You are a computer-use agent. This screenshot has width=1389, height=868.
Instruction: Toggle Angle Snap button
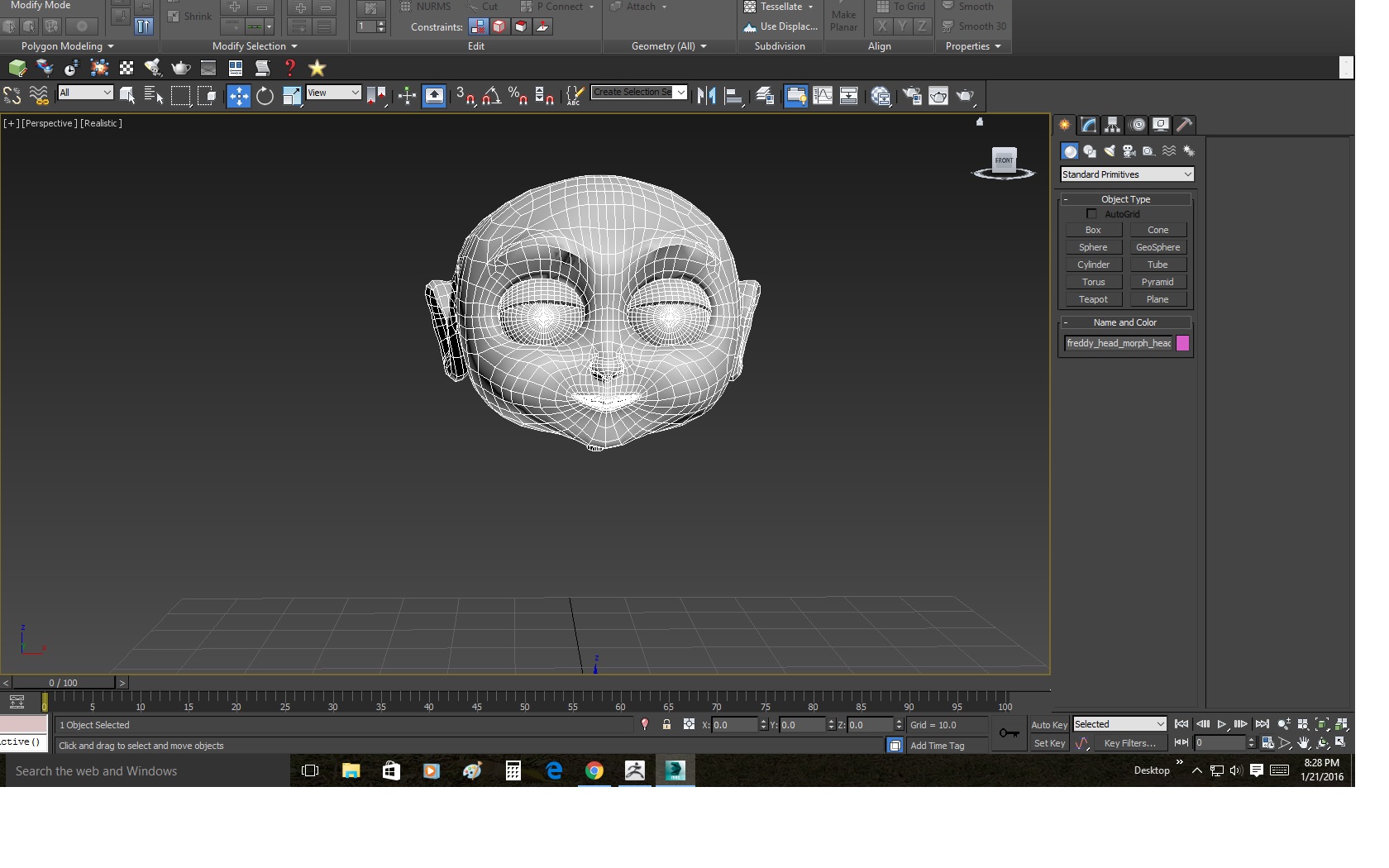coord(492,96)
